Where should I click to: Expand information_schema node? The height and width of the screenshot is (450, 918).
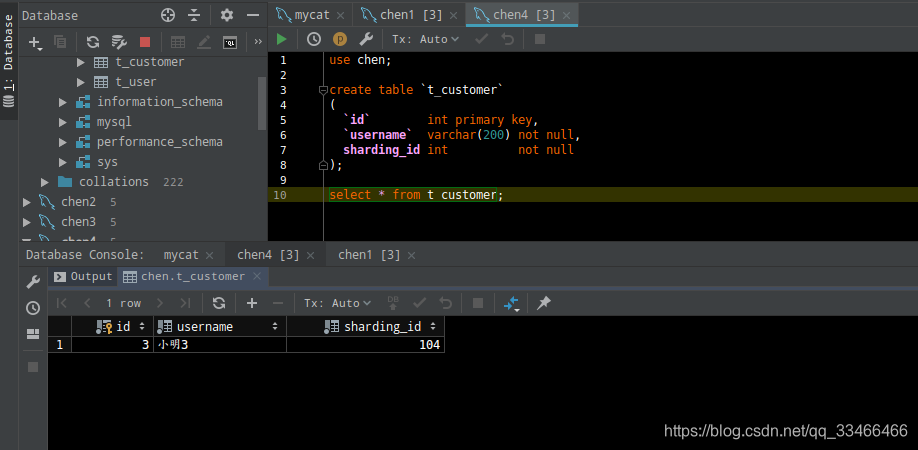(63, 102)
